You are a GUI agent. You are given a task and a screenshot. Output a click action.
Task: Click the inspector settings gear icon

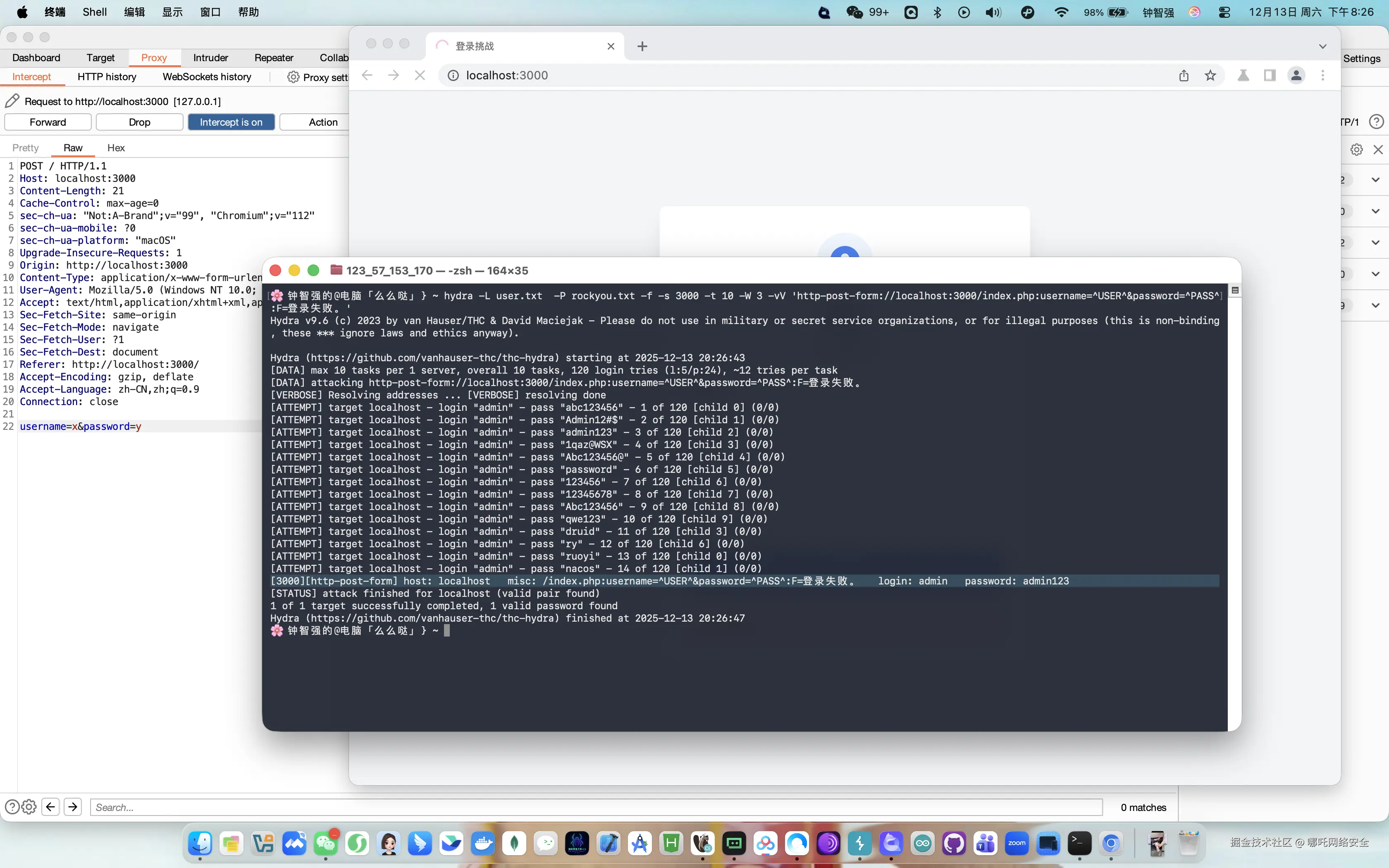point(1356,150)
